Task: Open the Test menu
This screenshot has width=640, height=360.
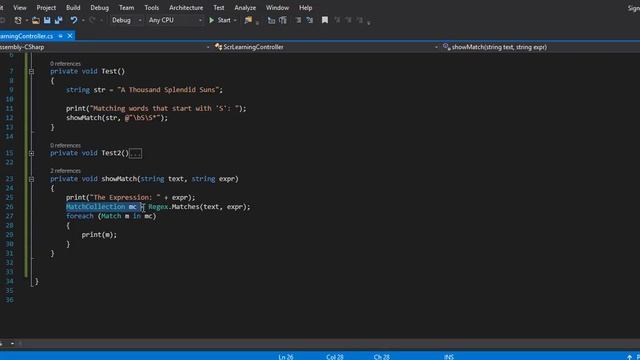Action: [219, 8]
